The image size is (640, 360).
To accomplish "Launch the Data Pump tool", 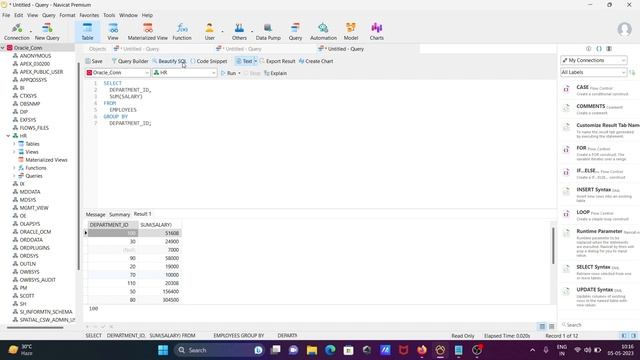I will [x=268, y=31].
